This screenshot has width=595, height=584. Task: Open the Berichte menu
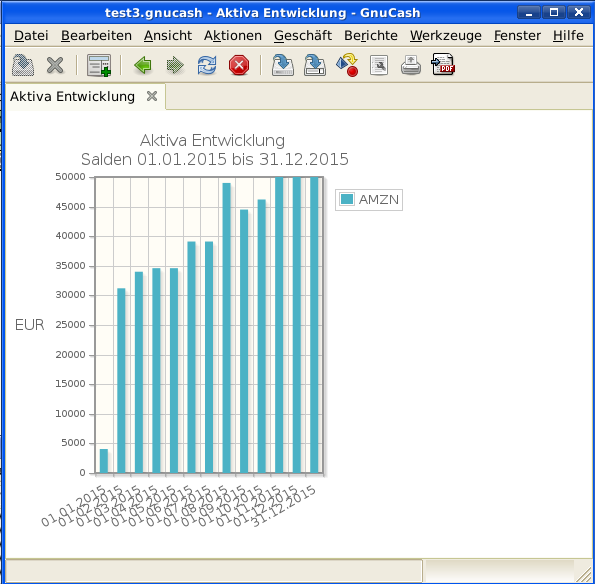[371, 35]
